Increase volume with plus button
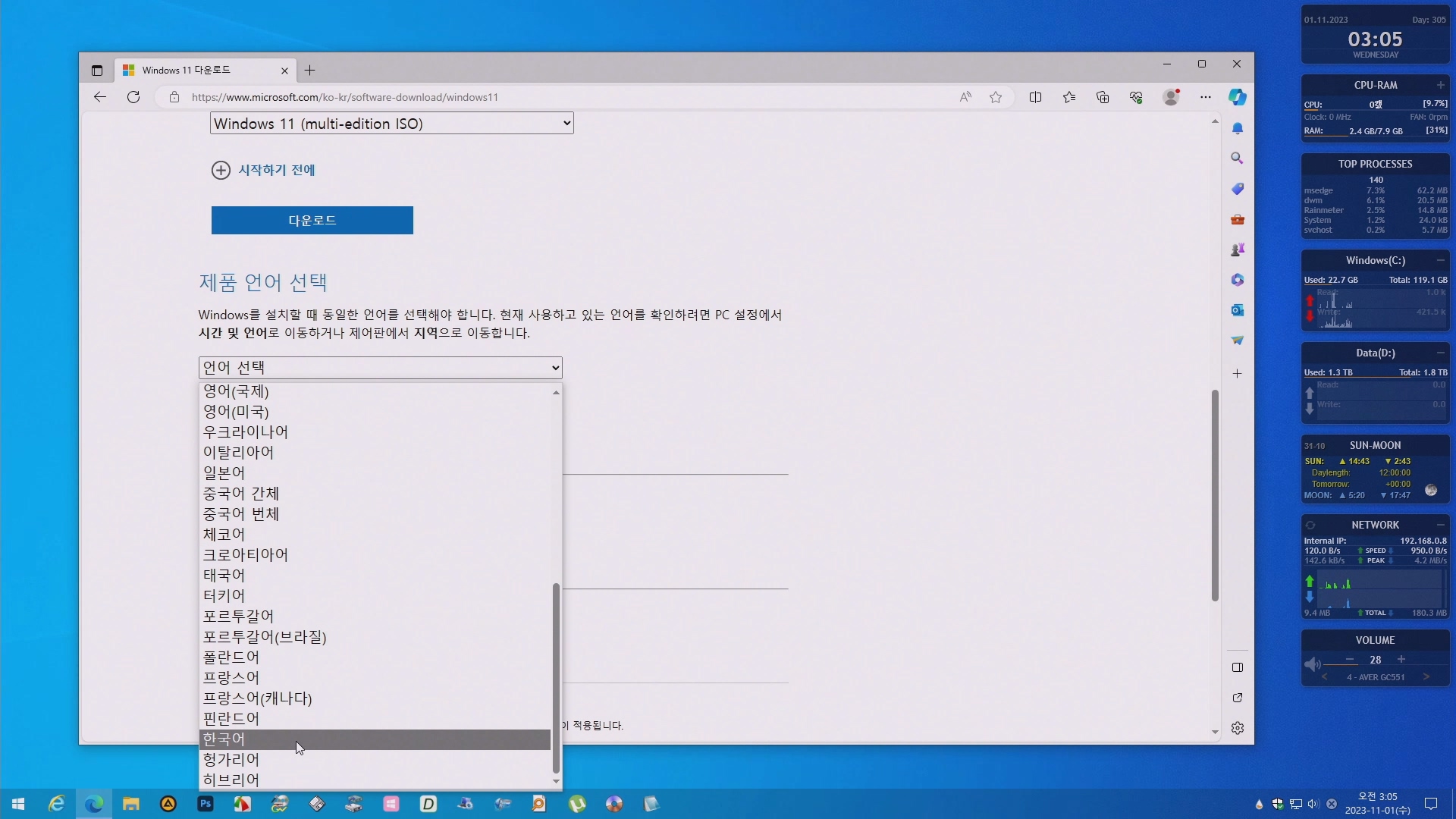 pyautogui.click(x=1401, y=660)
